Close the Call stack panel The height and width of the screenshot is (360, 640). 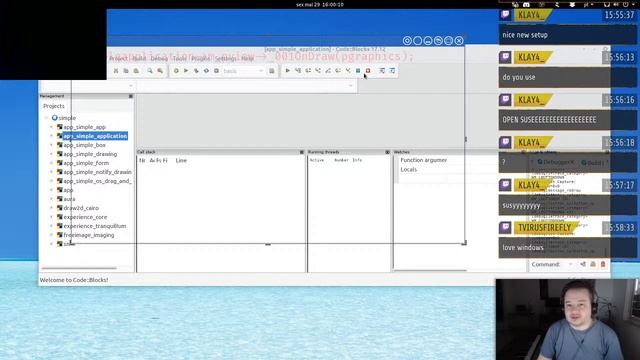click(302, 152)
